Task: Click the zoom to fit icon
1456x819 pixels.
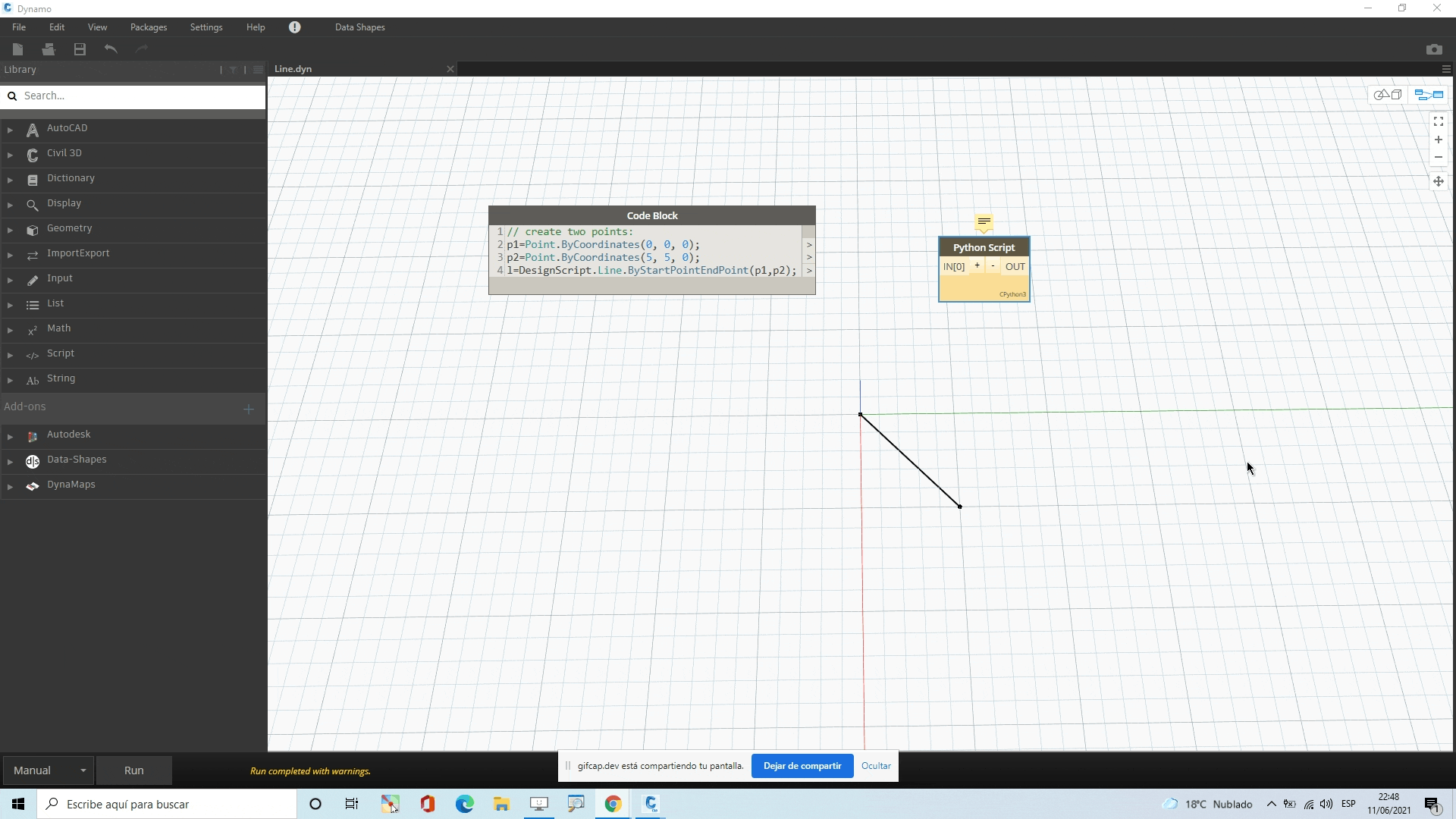Action: coord(1438,121)
